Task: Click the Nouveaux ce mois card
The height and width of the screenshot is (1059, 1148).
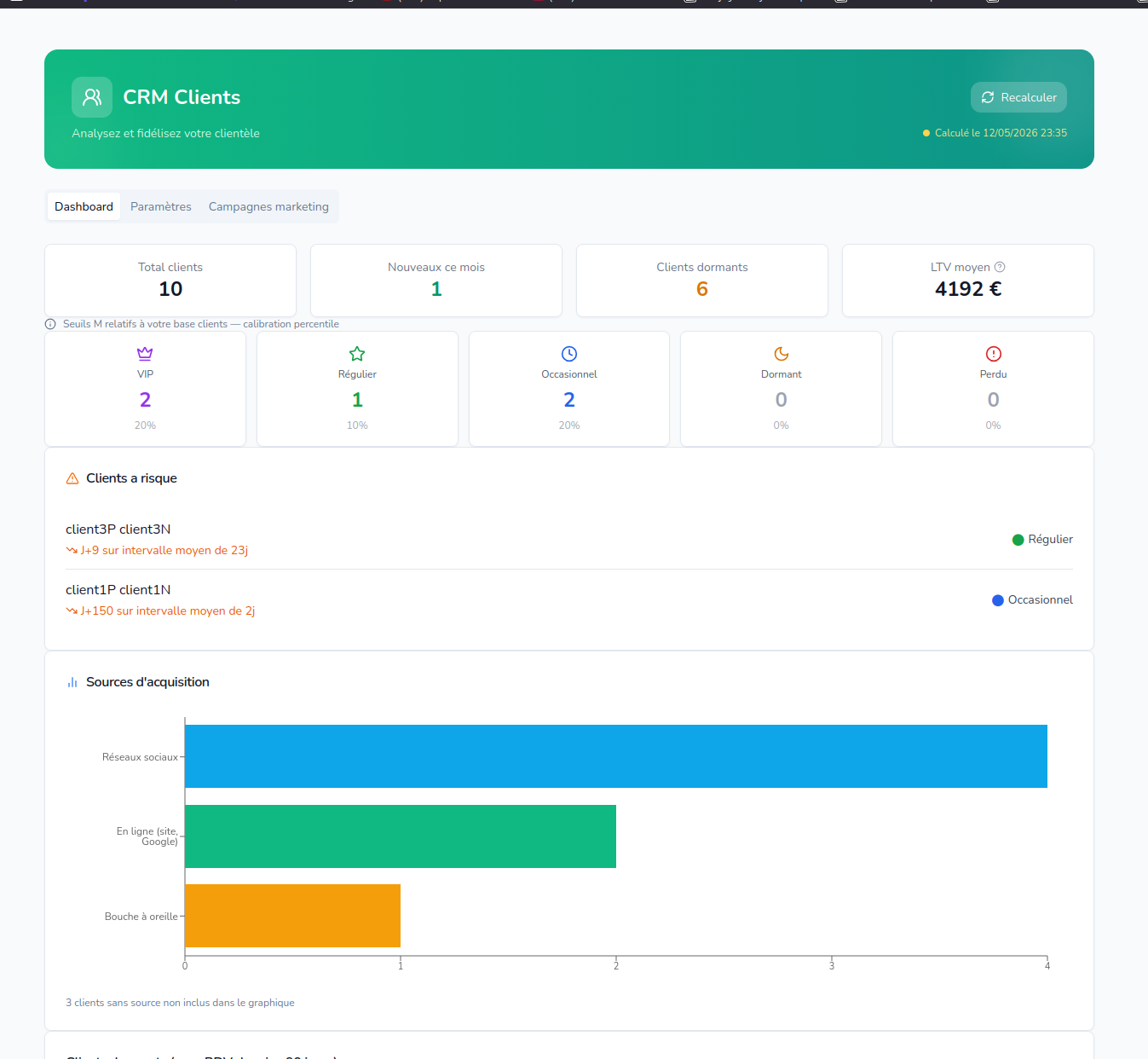Action: pos(436,281)
